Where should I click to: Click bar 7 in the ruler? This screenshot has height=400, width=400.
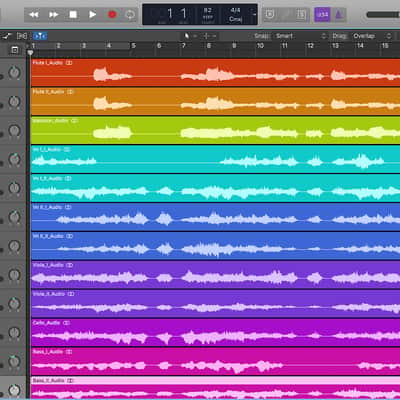click(184, 45)
